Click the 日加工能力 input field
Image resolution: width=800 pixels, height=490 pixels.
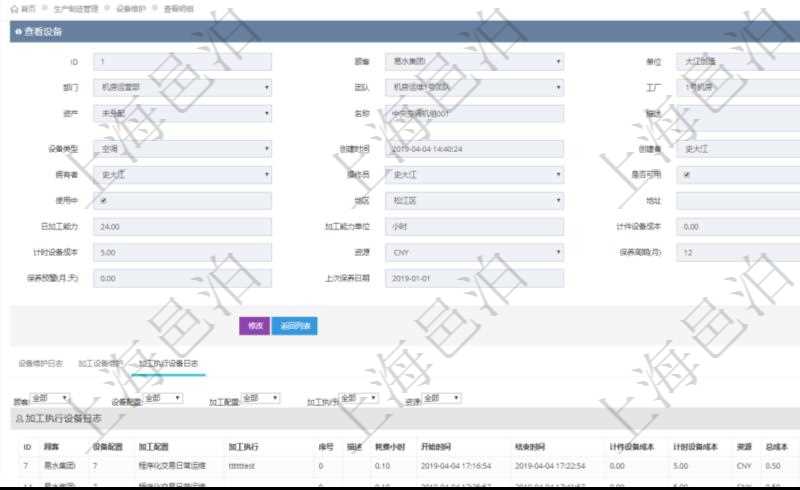182,227
